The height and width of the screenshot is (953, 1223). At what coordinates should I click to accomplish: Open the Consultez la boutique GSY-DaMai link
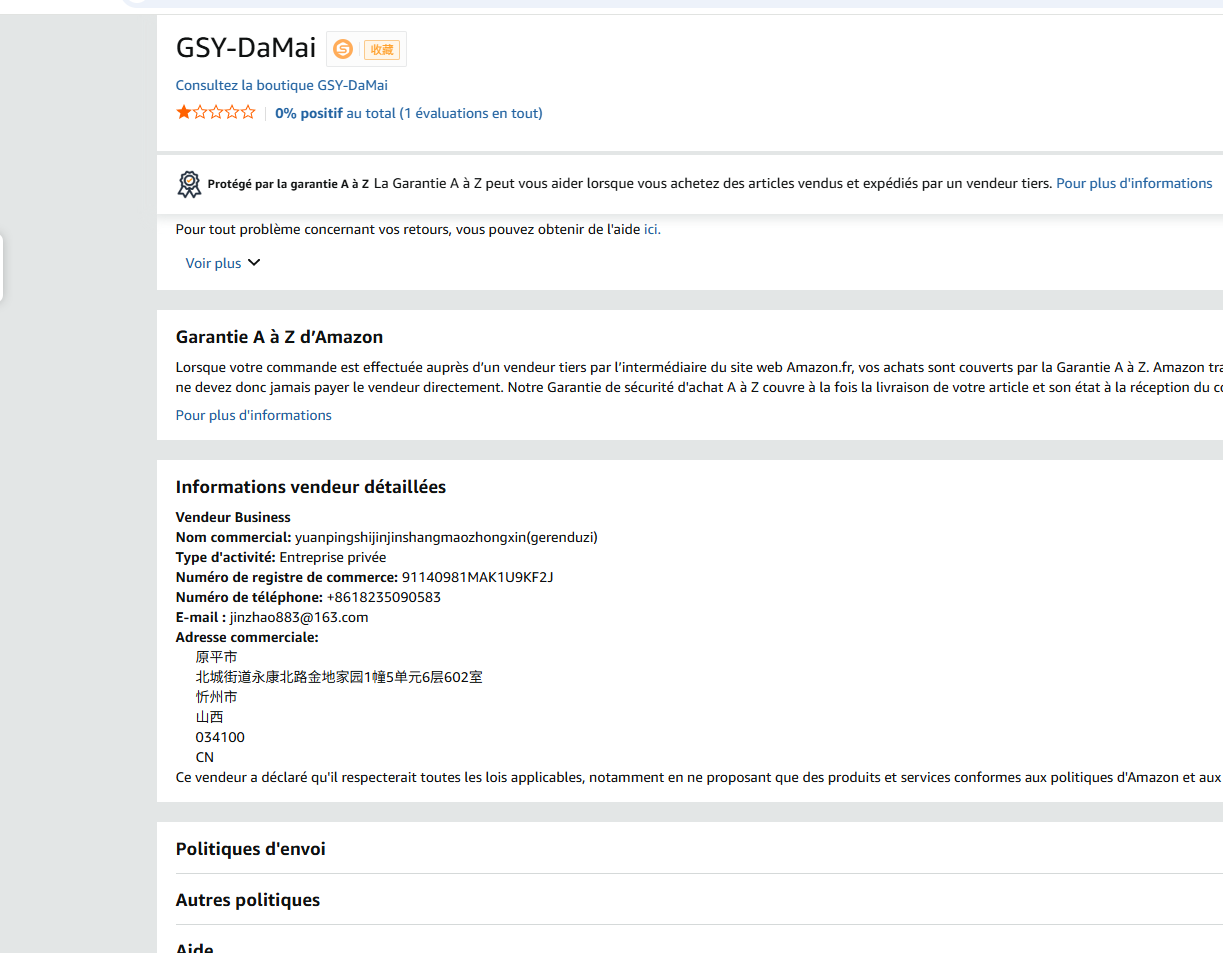[282, 85]
